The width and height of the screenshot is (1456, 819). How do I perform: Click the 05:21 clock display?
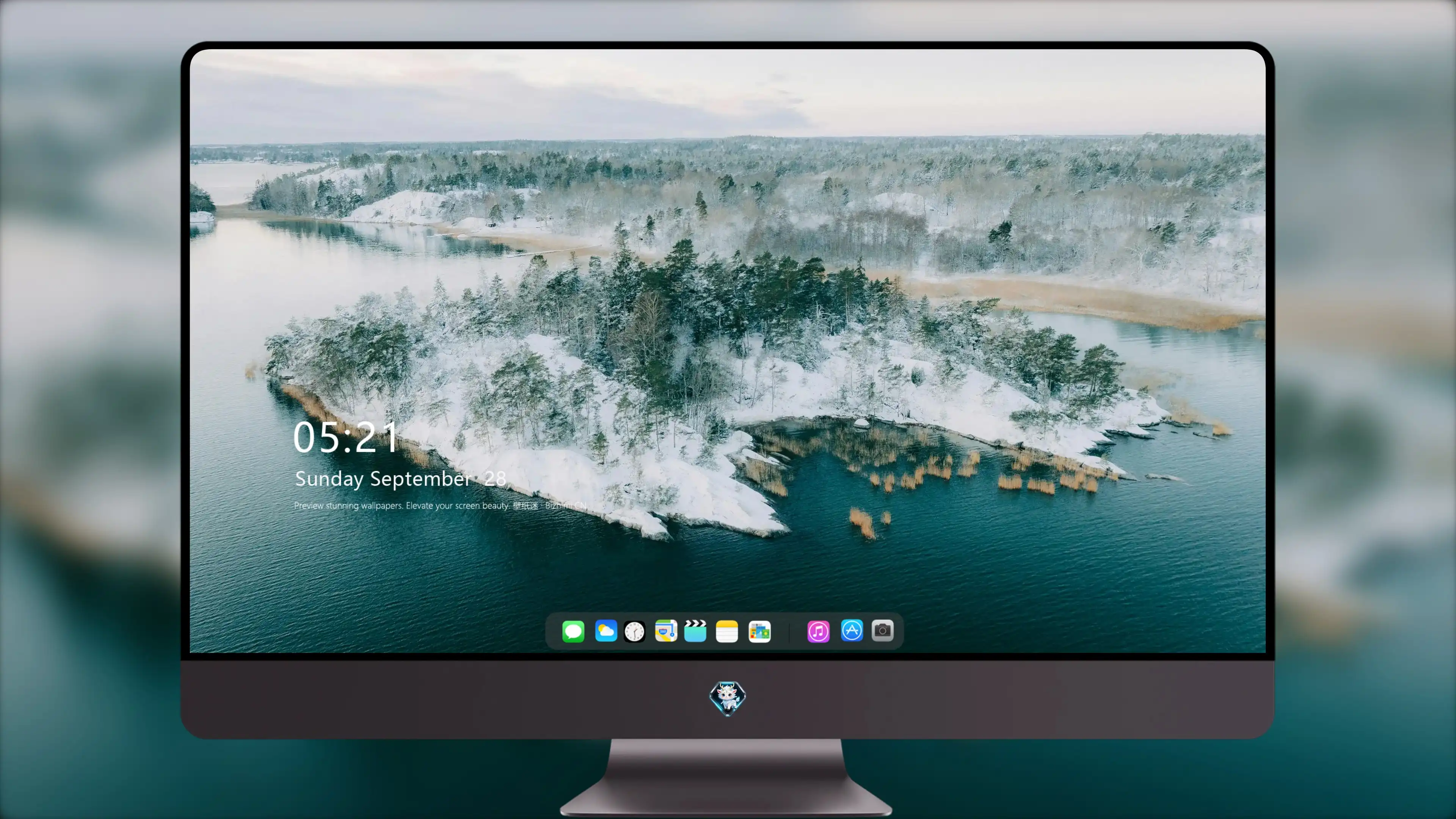[345, 438]
